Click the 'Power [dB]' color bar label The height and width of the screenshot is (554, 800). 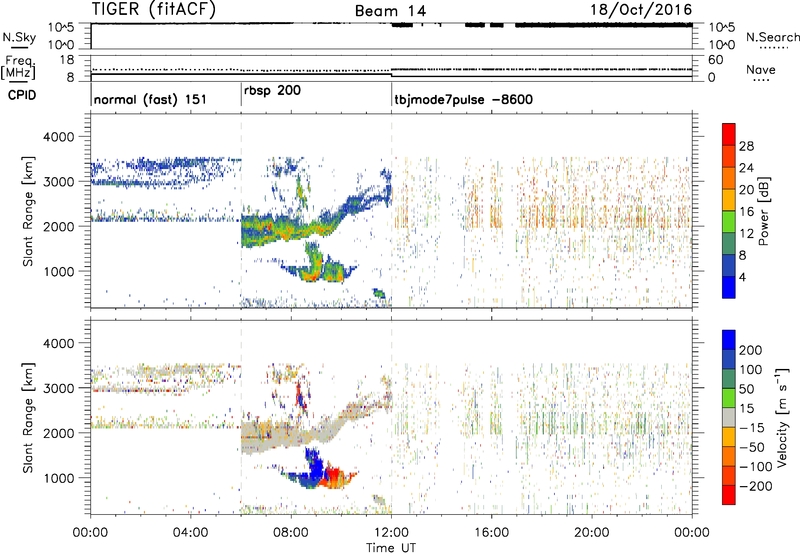(764, 211)
